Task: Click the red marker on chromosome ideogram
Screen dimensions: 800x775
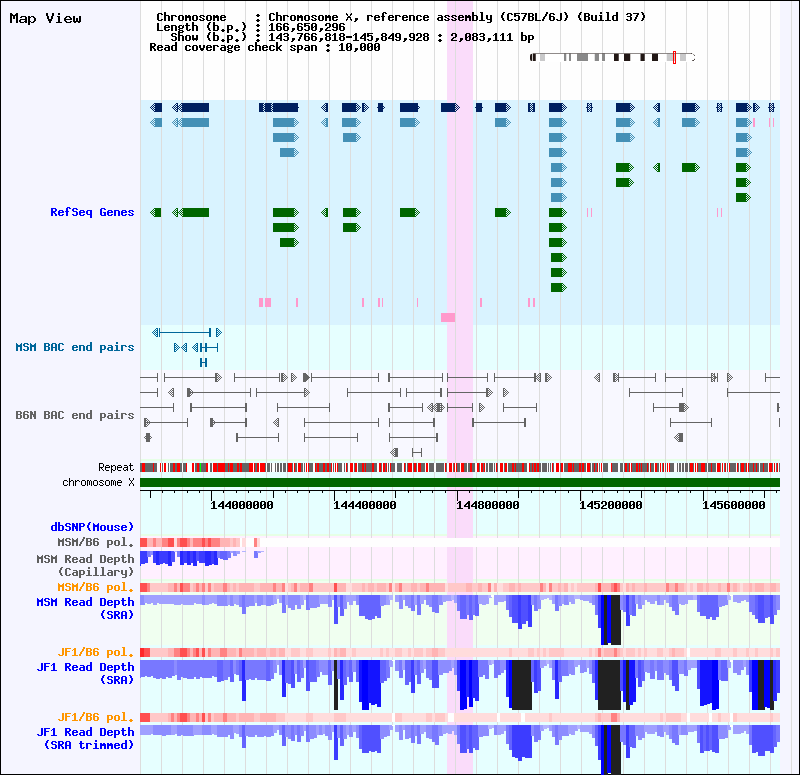Action: tap(674, 58)
